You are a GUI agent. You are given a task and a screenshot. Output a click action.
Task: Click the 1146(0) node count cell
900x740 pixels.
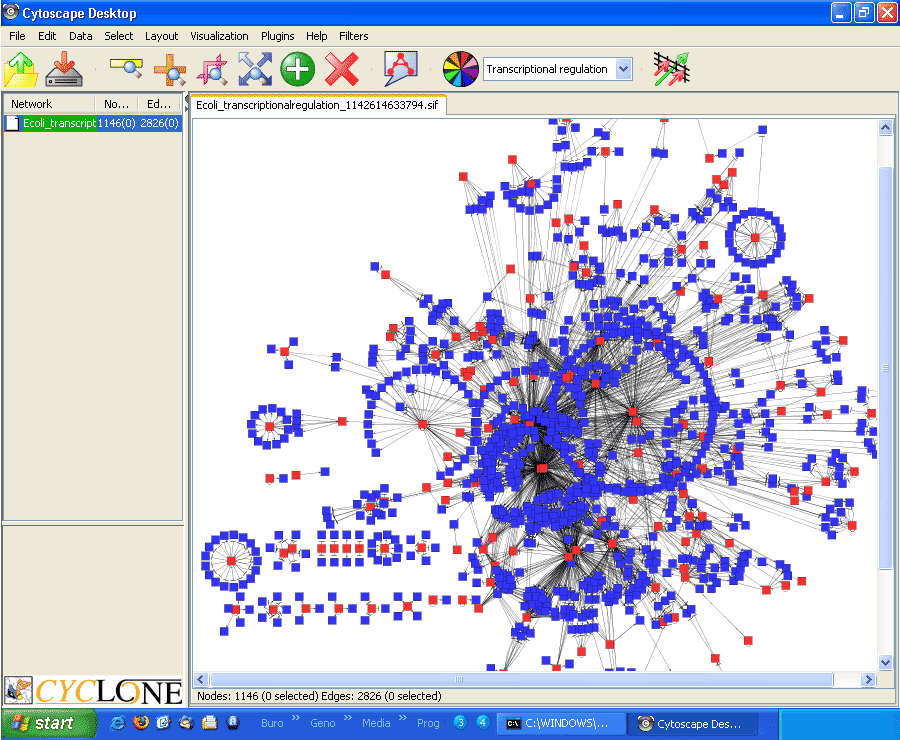pyautogui.click(x=117, y=123)
